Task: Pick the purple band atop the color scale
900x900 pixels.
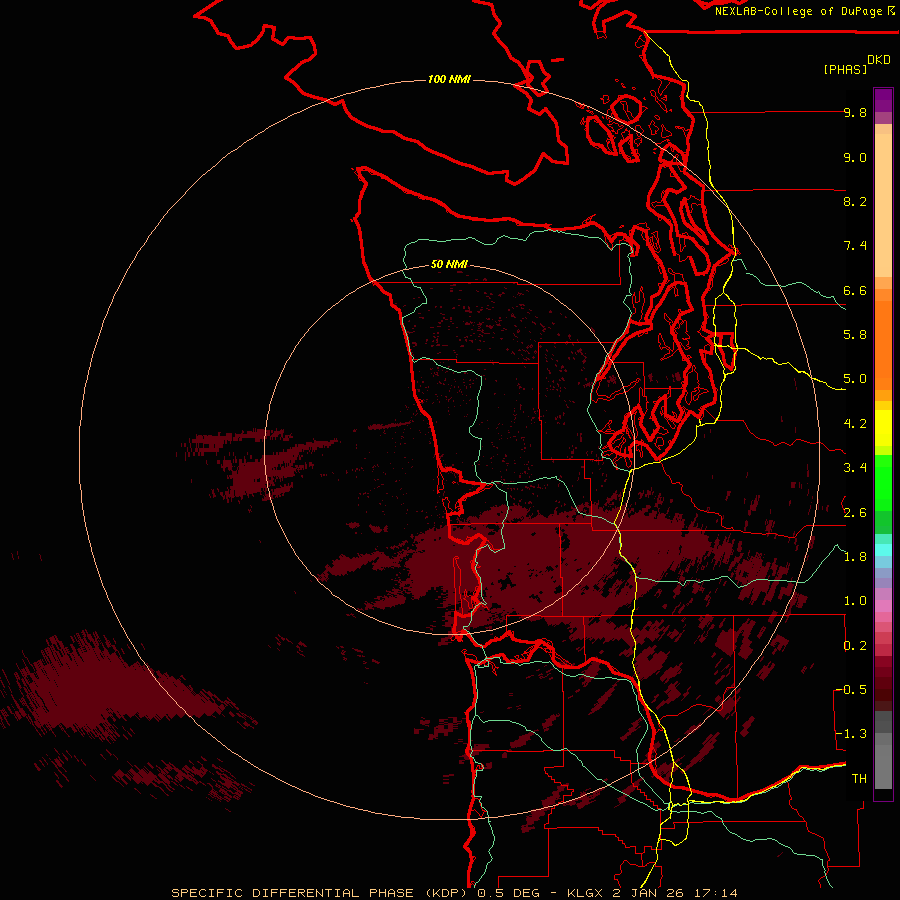Action: tap(883, 100)
